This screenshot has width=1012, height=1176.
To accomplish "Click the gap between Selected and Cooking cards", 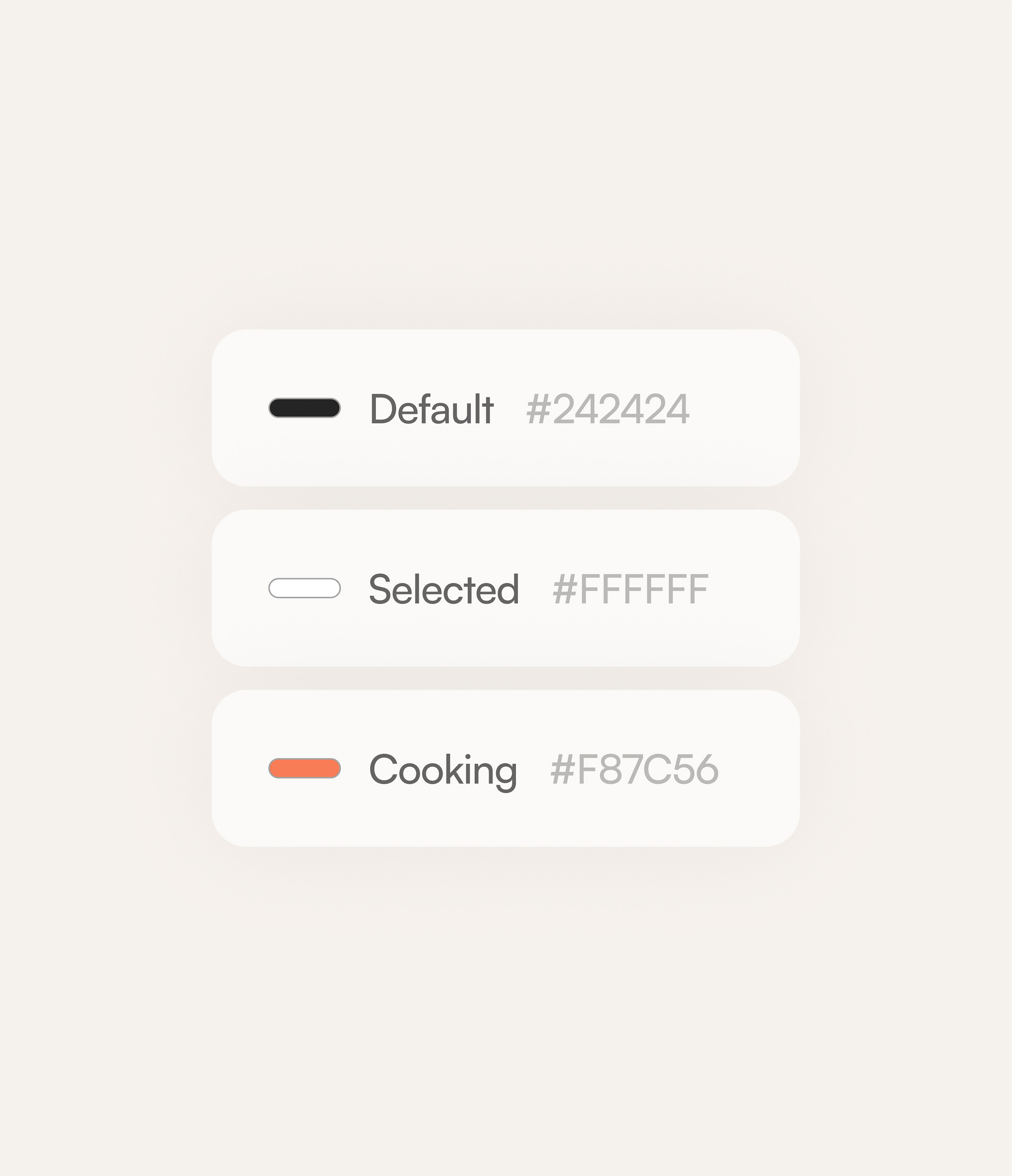I will click(x=505, y=678).
